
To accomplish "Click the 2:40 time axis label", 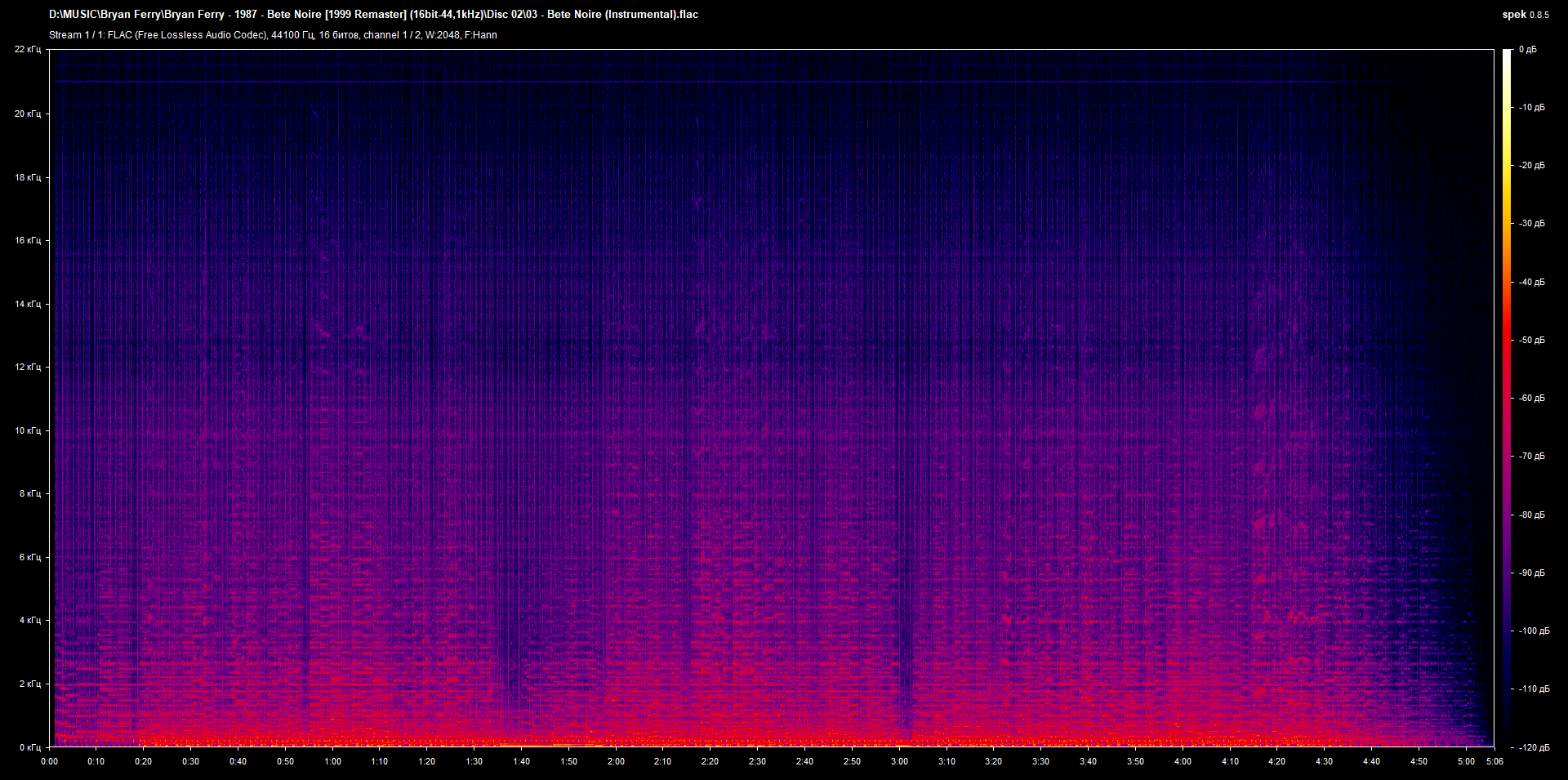I will [804, 761].
